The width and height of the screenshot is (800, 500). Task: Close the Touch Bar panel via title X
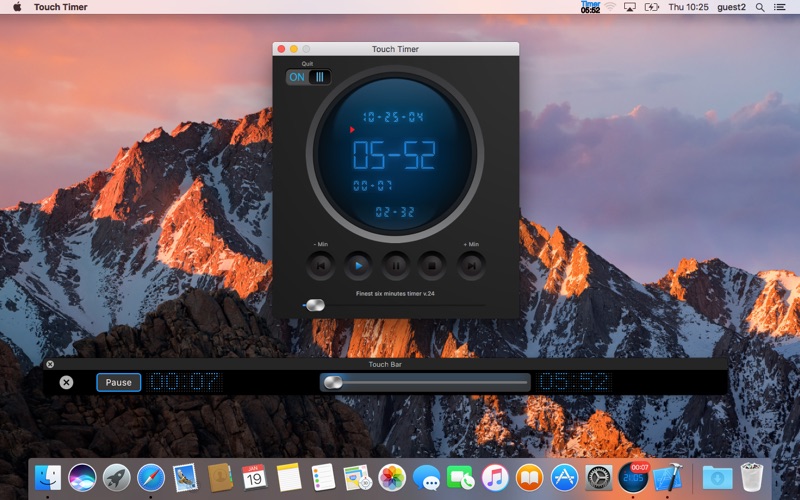tap(50, 364)
